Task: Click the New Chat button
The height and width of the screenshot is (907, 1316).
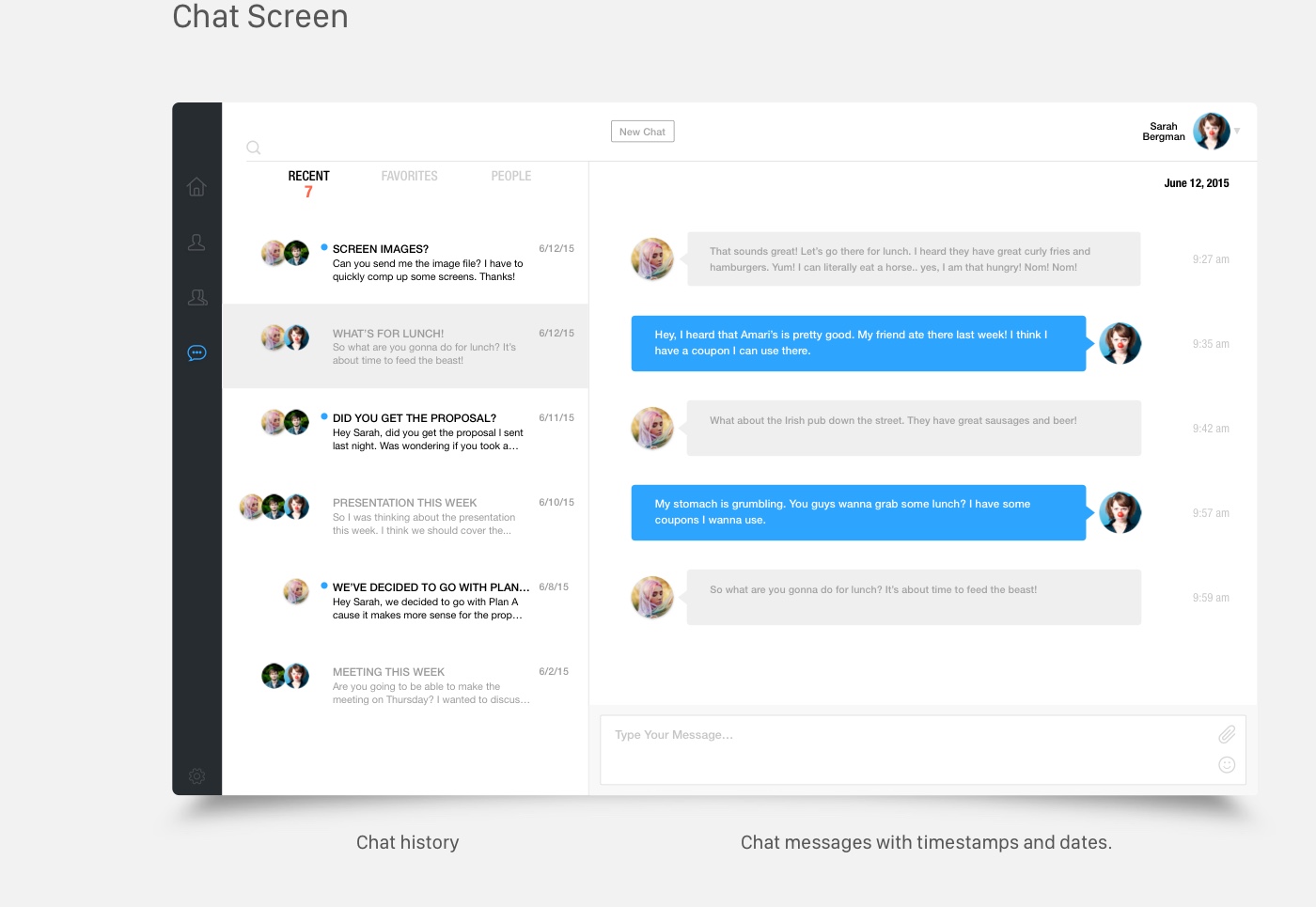Action: click(642, 132)
